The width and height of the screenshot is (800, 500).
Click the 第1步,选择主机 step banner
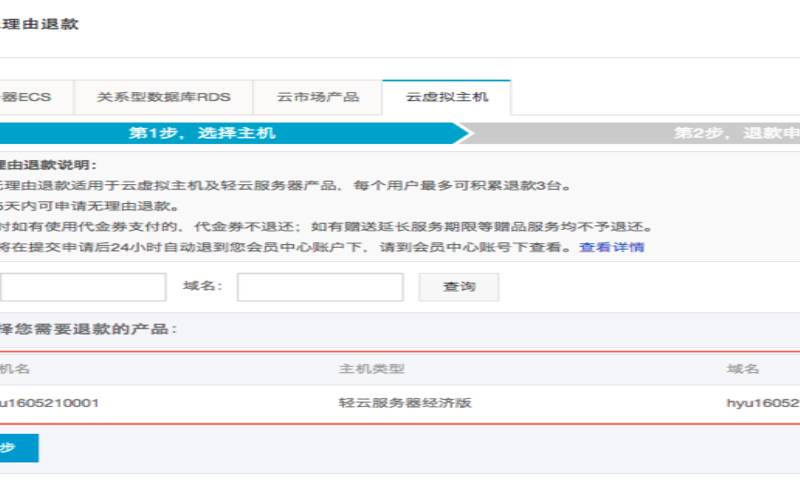232,133
